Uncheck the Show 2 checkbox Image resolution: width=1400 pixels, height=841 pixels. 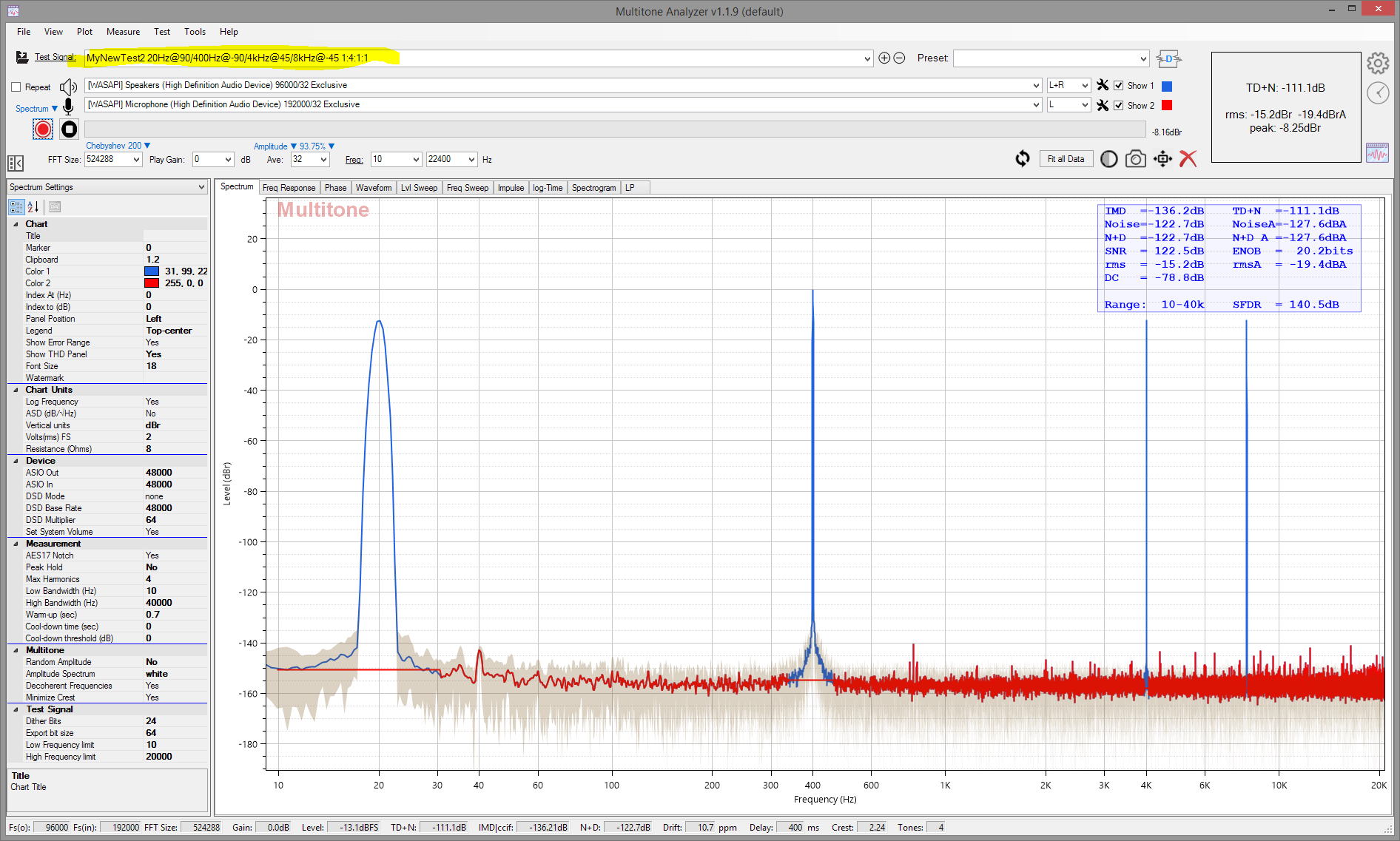pyautogui.click(x=1119, y=106)
